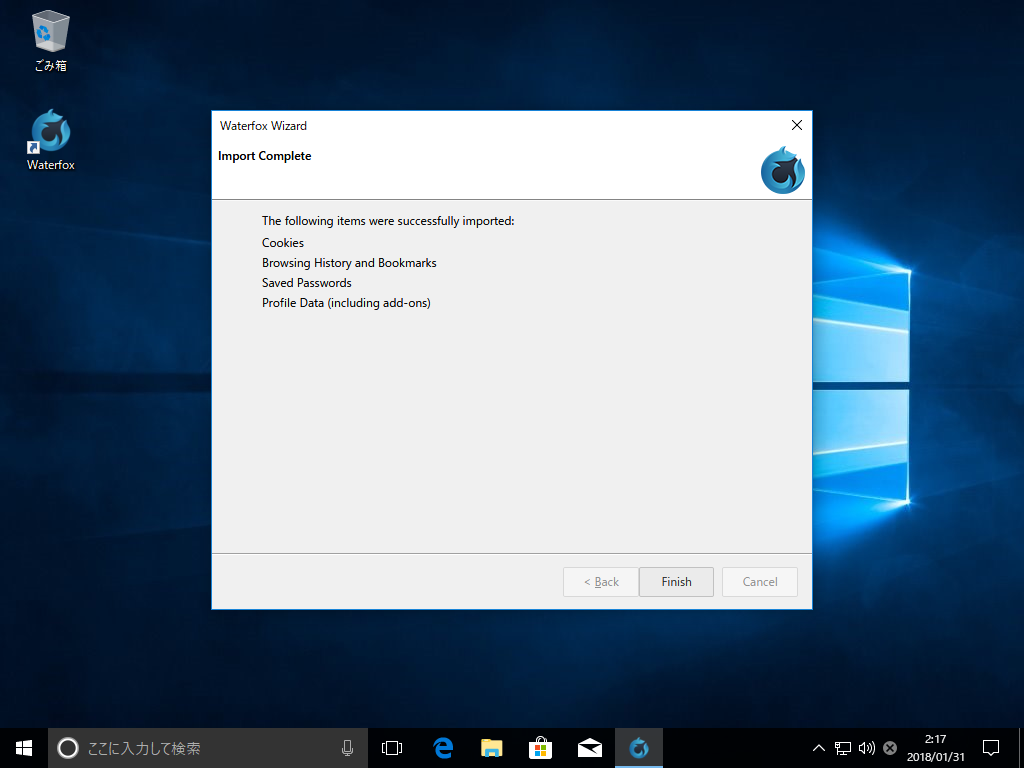Click the 'Cookies' imported item text
This screenshot has height=768, width=1024.
tap(283, 243)
